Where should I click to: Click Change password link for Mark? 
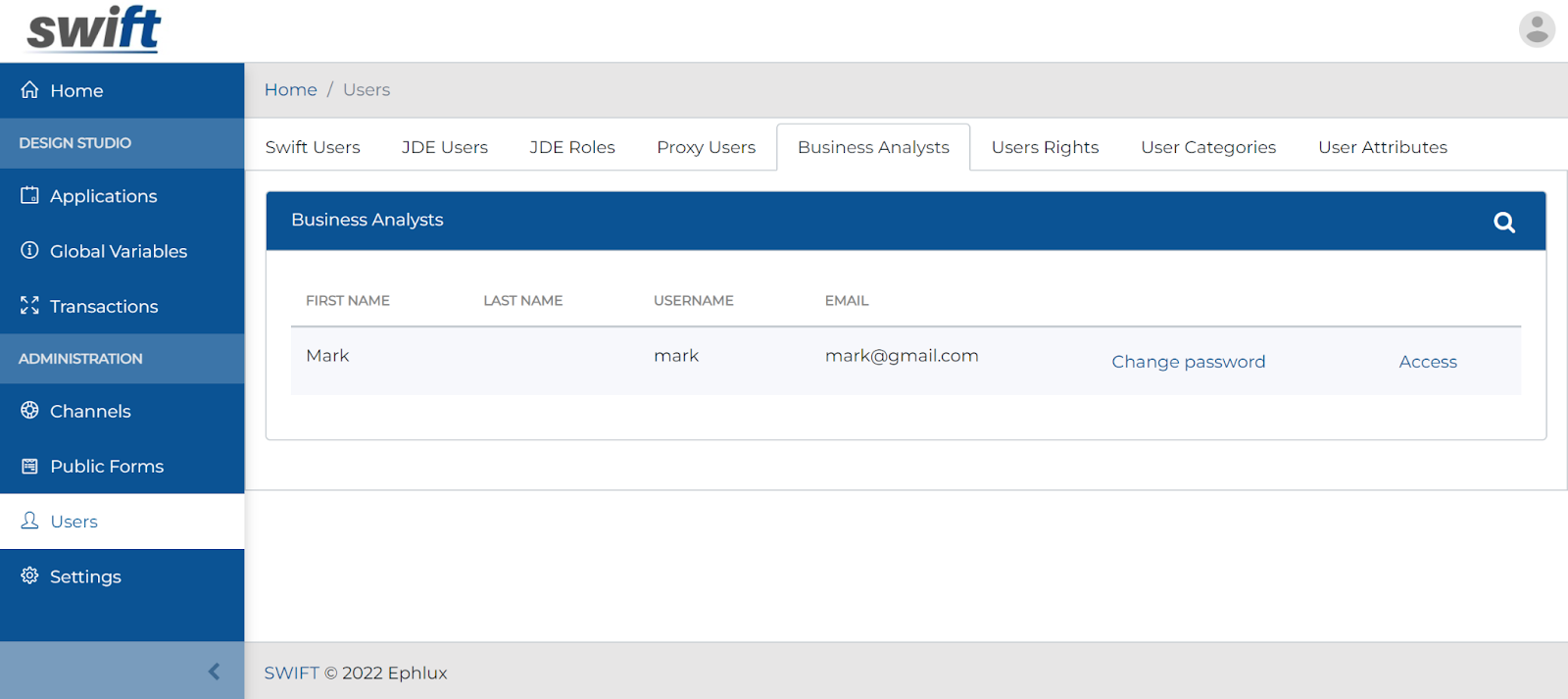click(1188, 362)
